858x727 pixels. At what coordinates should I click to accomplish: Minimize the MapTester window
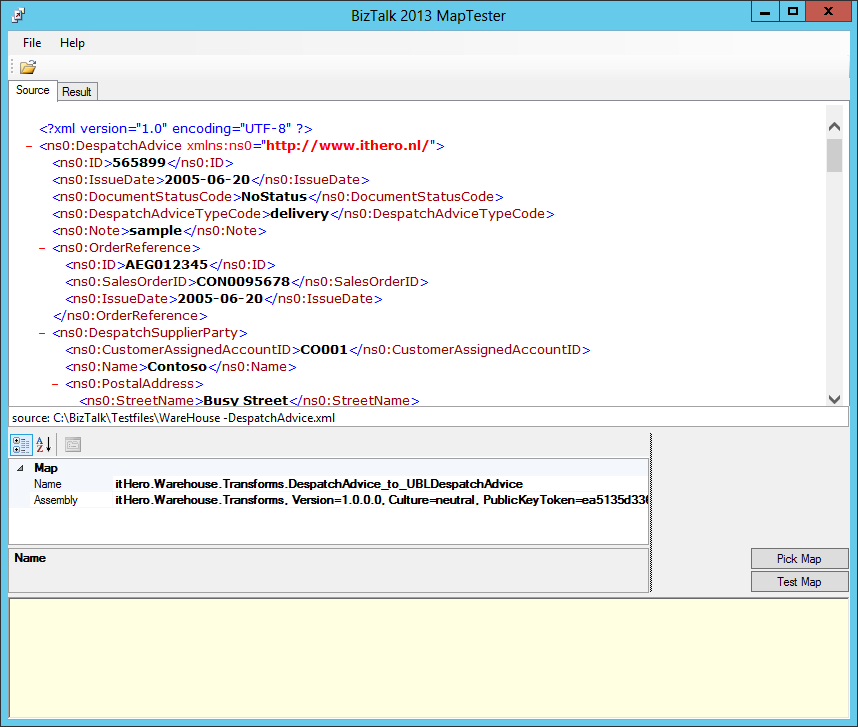(765, 12)
